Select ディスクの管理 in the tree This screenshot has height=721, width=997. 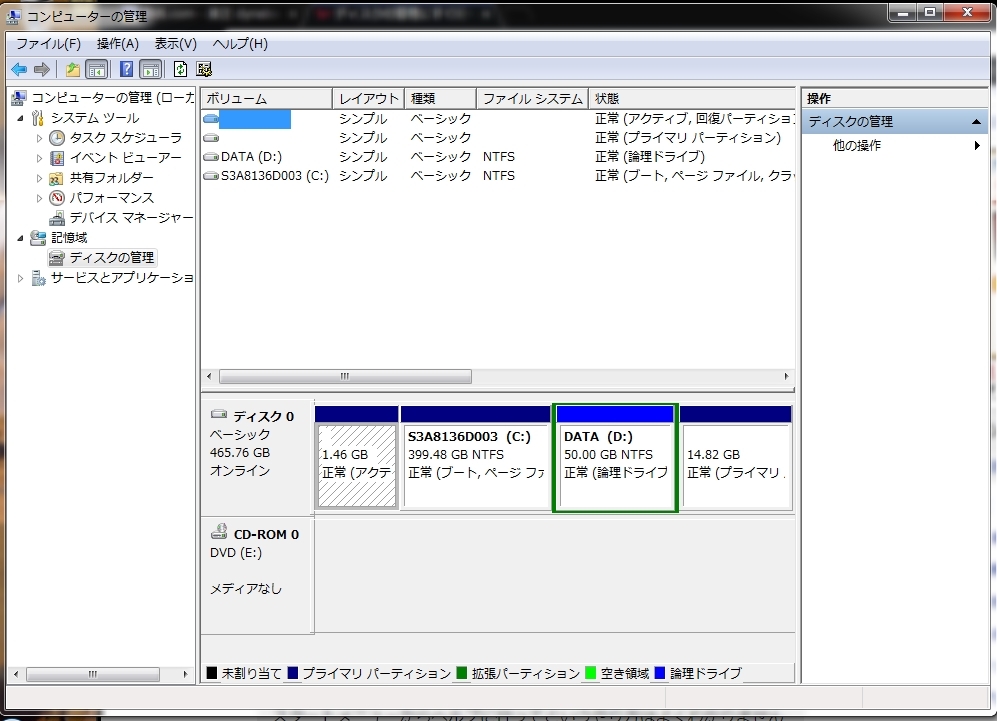pyautogui.click(x=112, y=258)
